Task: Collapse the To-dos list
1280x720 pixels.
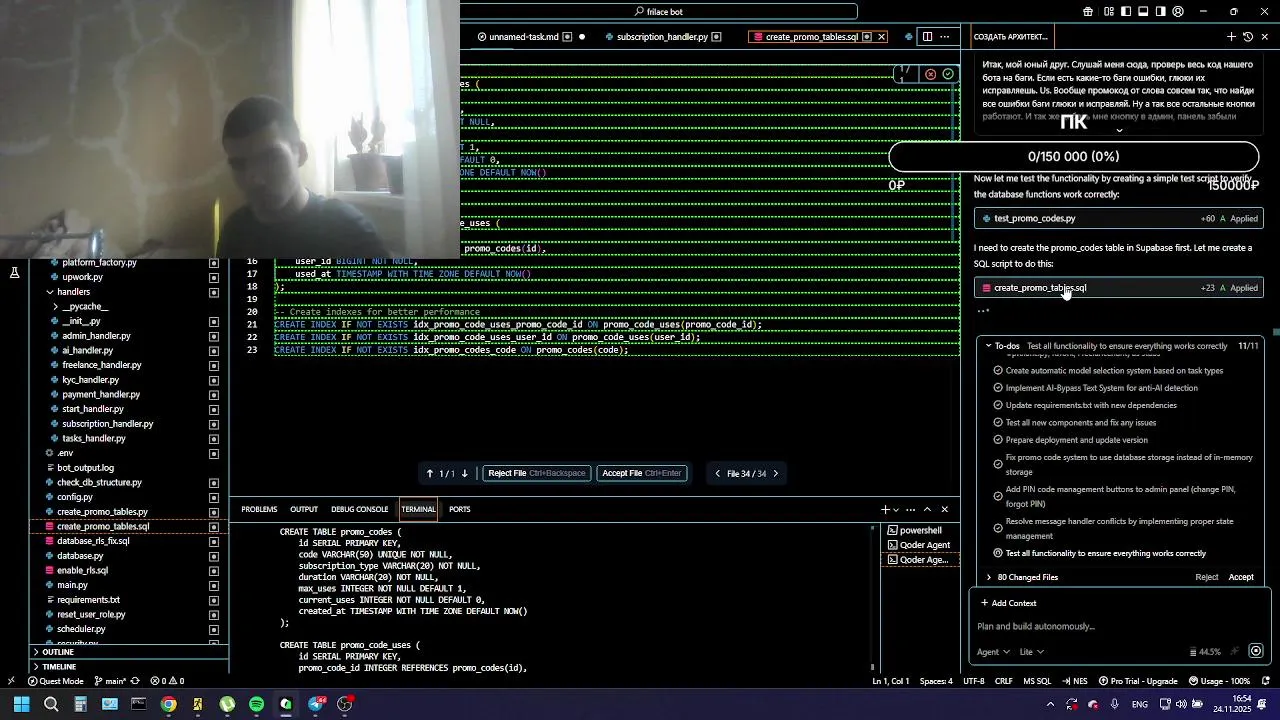Action: 989,346
